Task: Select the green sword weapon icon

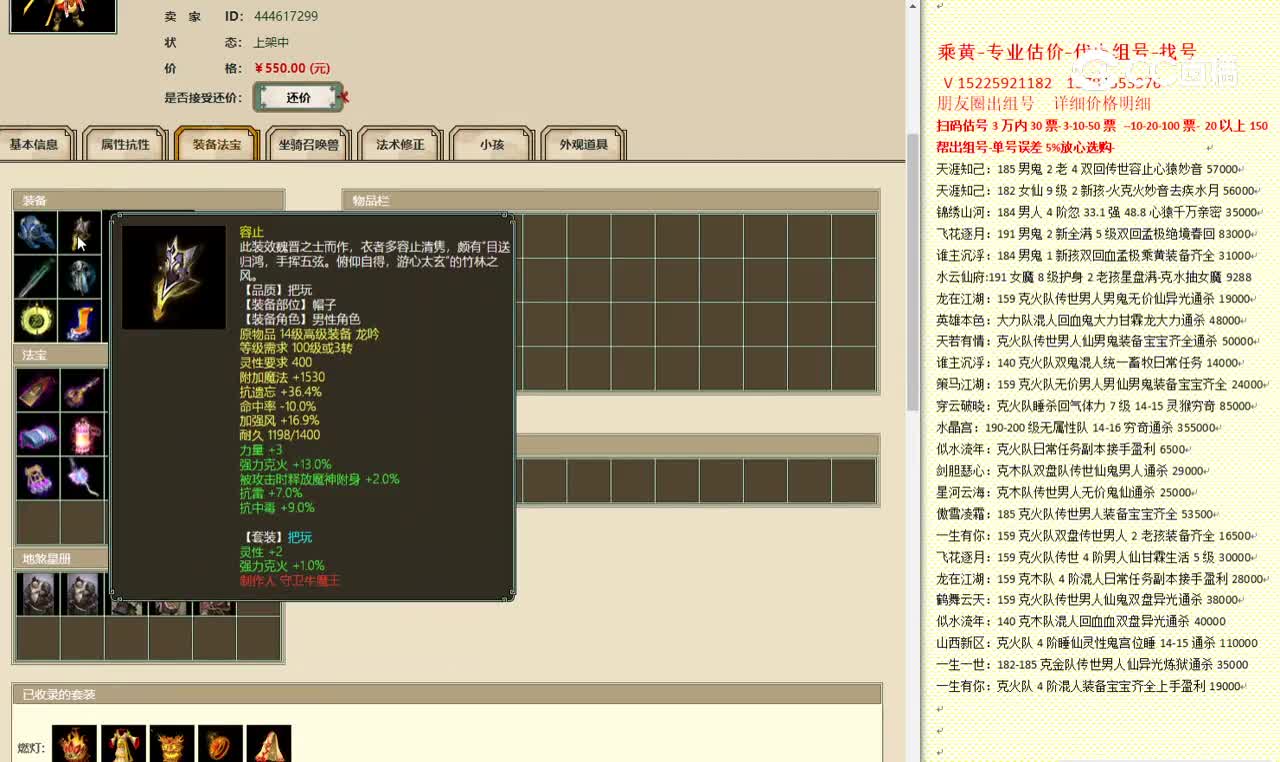Action: (x=36, y=277)
